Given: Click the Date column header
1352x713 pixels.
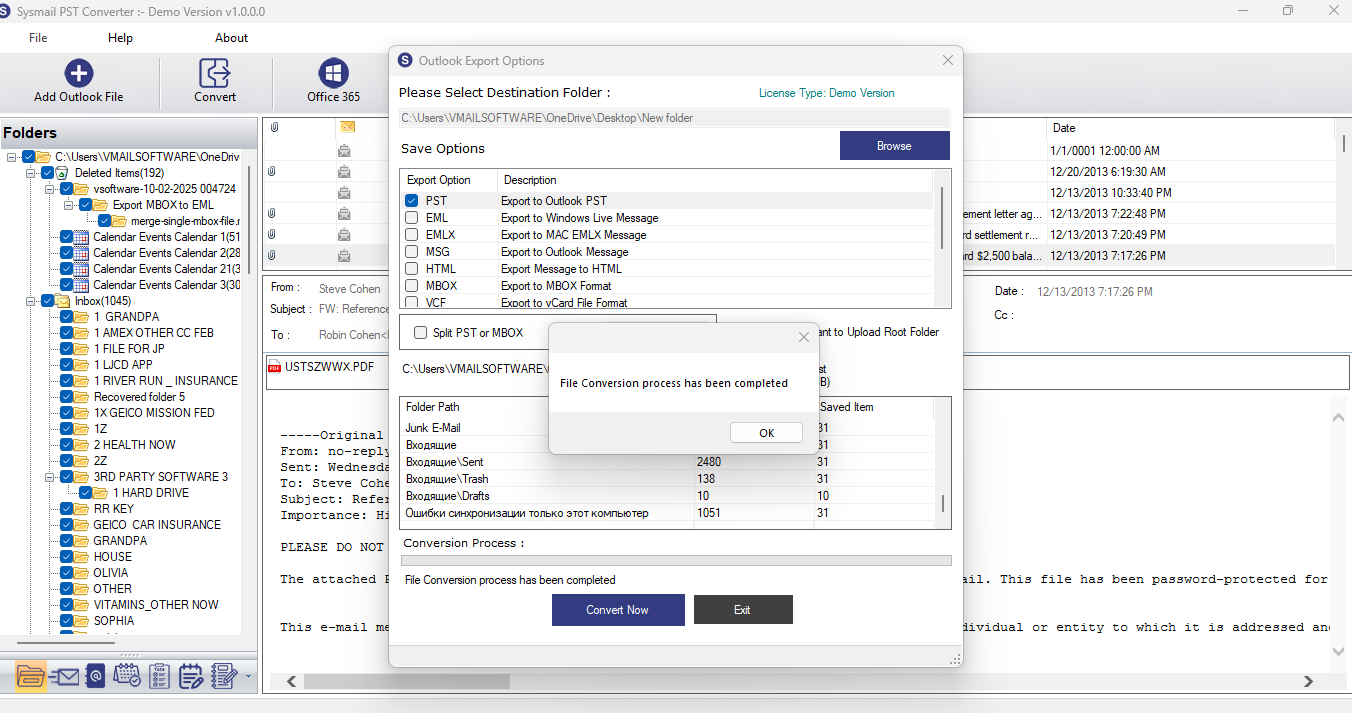Looking at the screenshot, I should pos(1190,128).
